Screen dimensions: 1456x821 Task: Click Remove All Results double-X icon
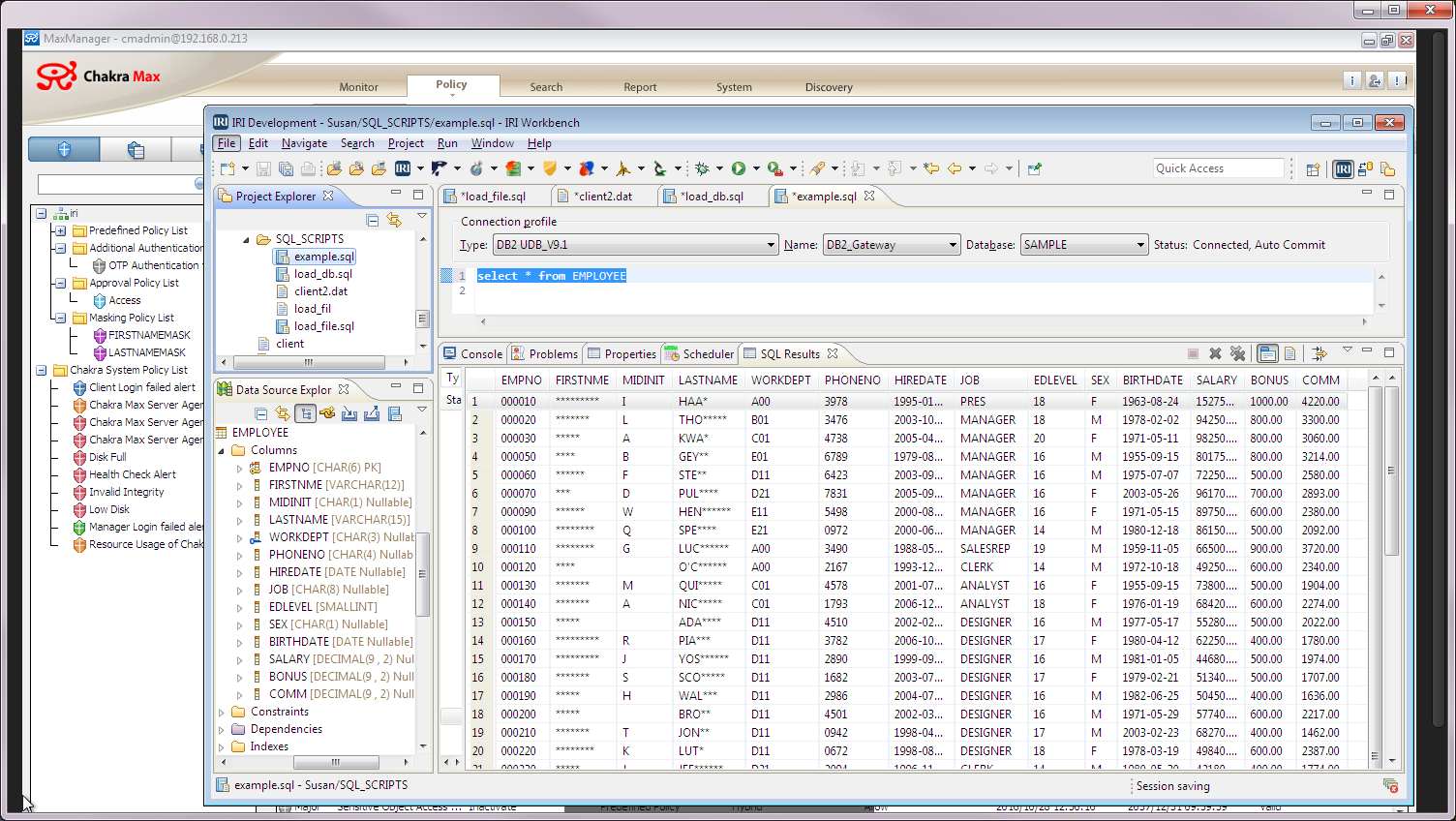click(x=1237, y=354)
